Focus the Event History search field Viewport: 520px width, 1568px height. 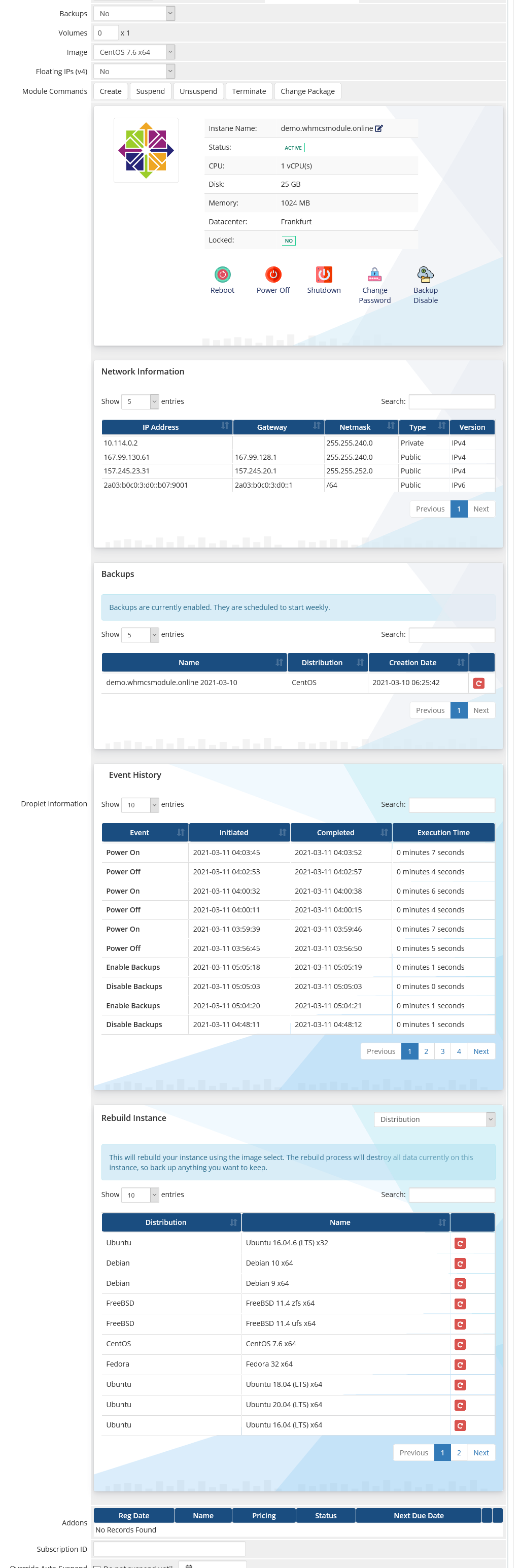(452, 805)
